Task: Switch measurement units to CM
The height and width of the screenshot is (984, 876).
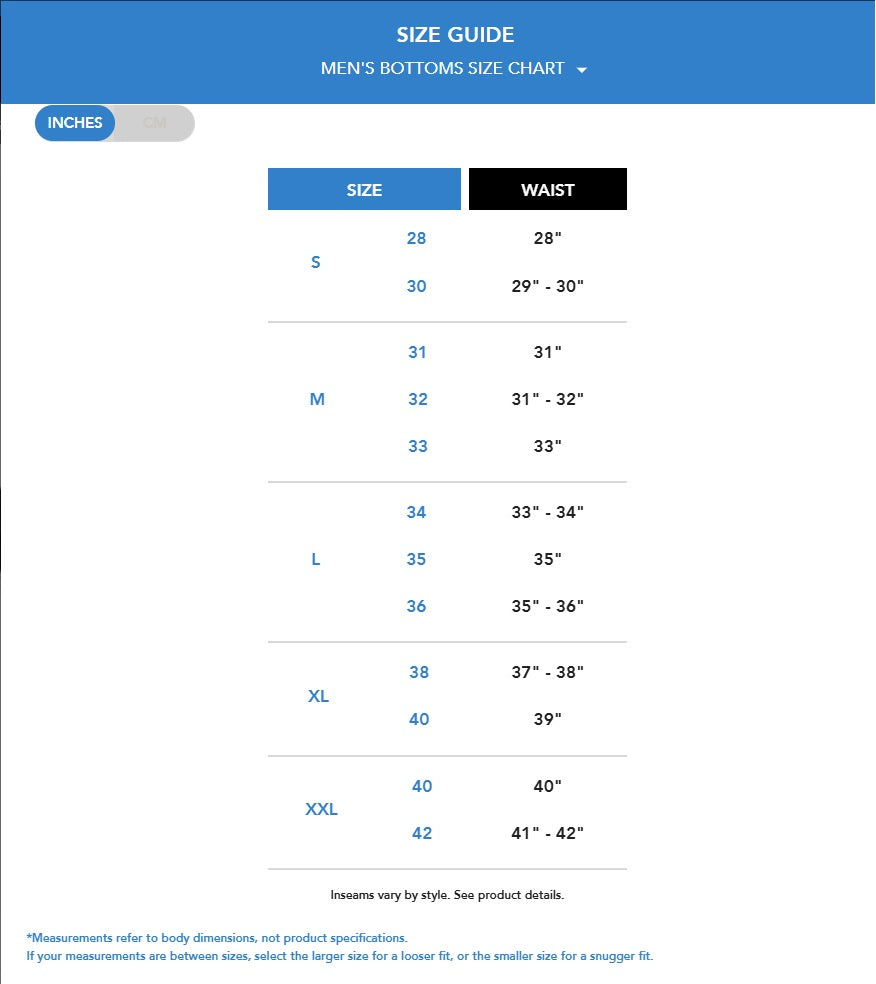Action: [x=155, y=123]
